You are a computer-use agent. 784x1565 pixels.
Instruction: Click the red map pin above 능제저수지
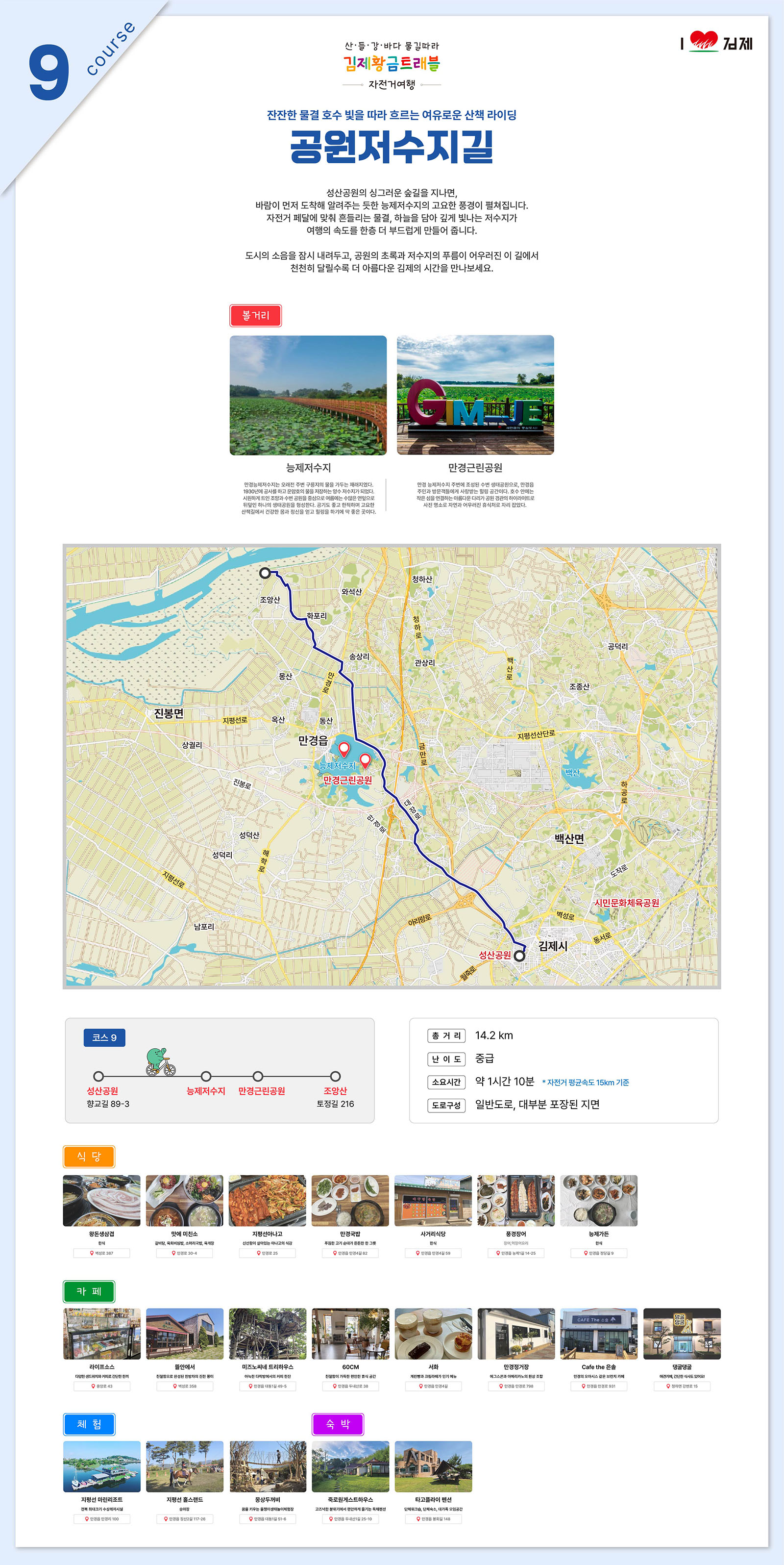[343, 749]
